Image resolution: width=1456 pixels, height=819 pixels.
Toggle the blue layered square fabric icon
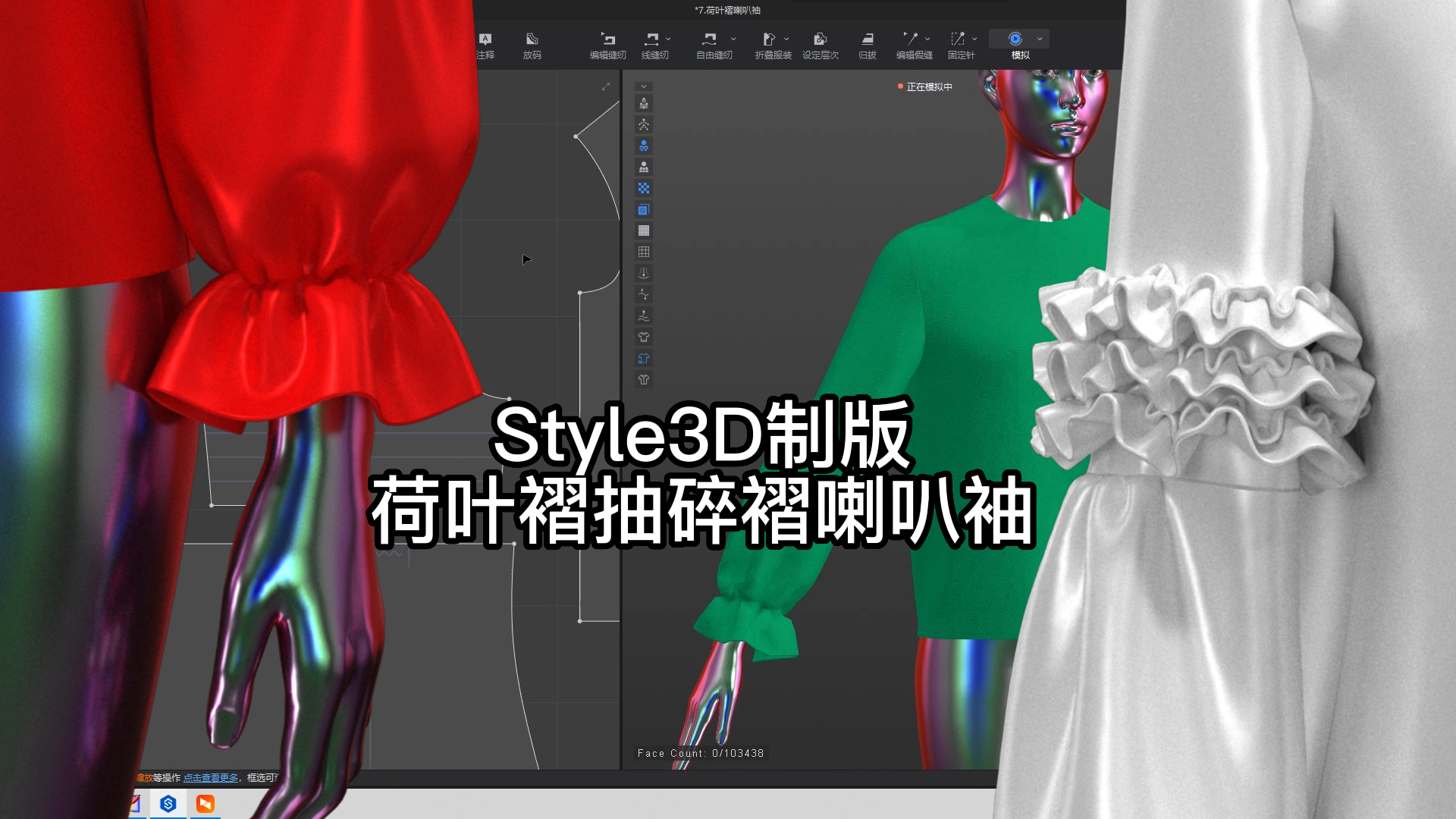pos(644,210)
